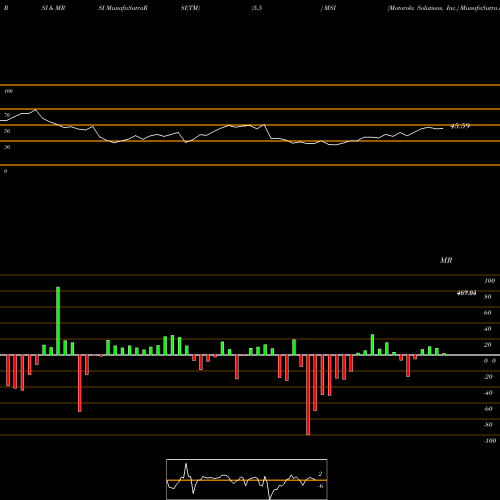
Task: Click the 467.95 value in MR panel
Action: [x=466, y=293]
